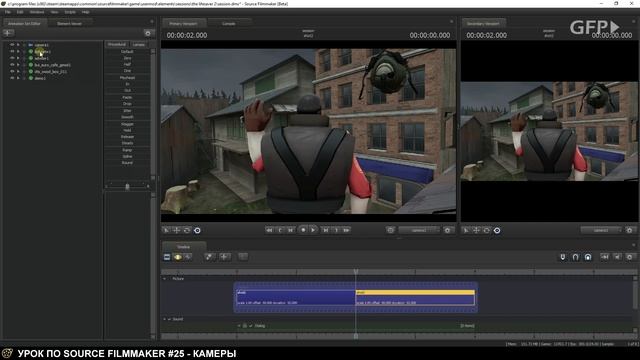Click the camera lock icon beside the camera dropdown
Viewport: 640px width, 360px height.
coord(391,230)
